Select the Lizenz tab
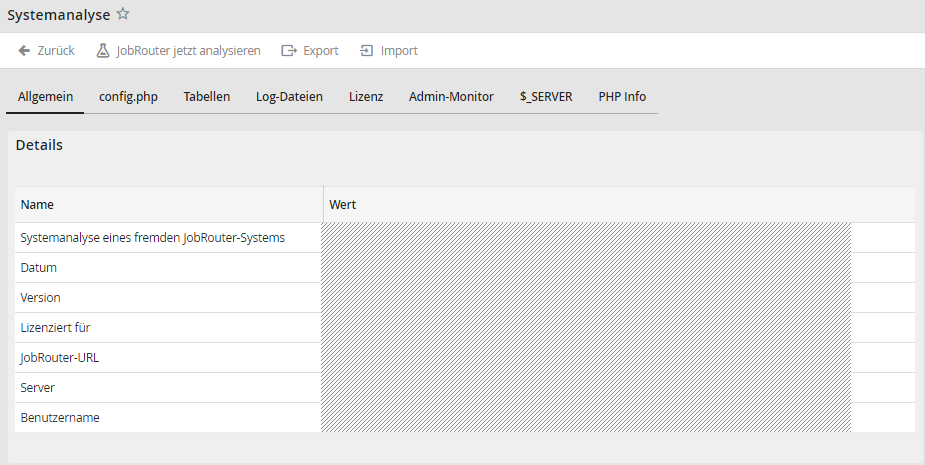The image size is (925, 465). click(366, 97)
